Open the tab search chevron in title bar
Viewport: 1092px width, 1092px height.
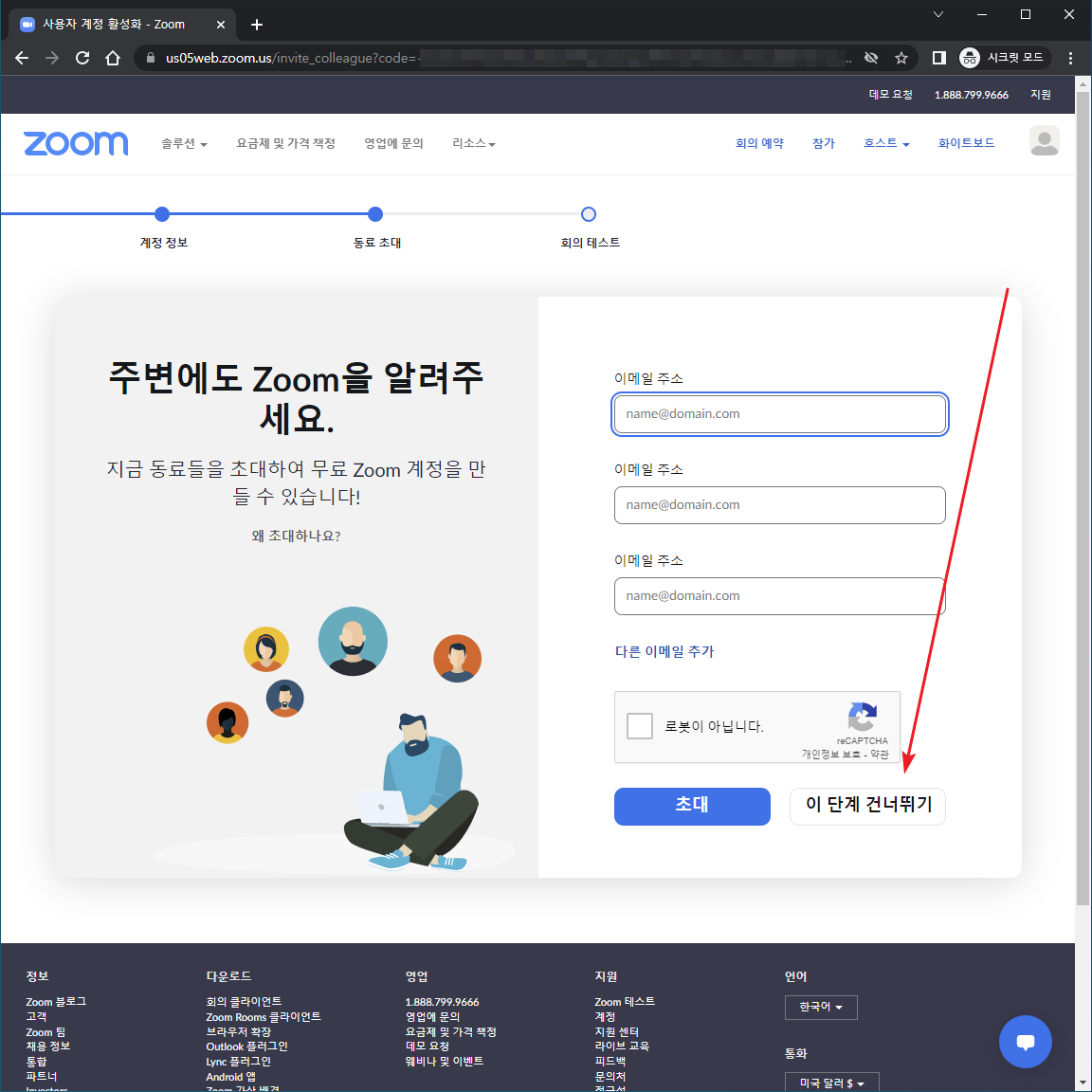[938, 14]
